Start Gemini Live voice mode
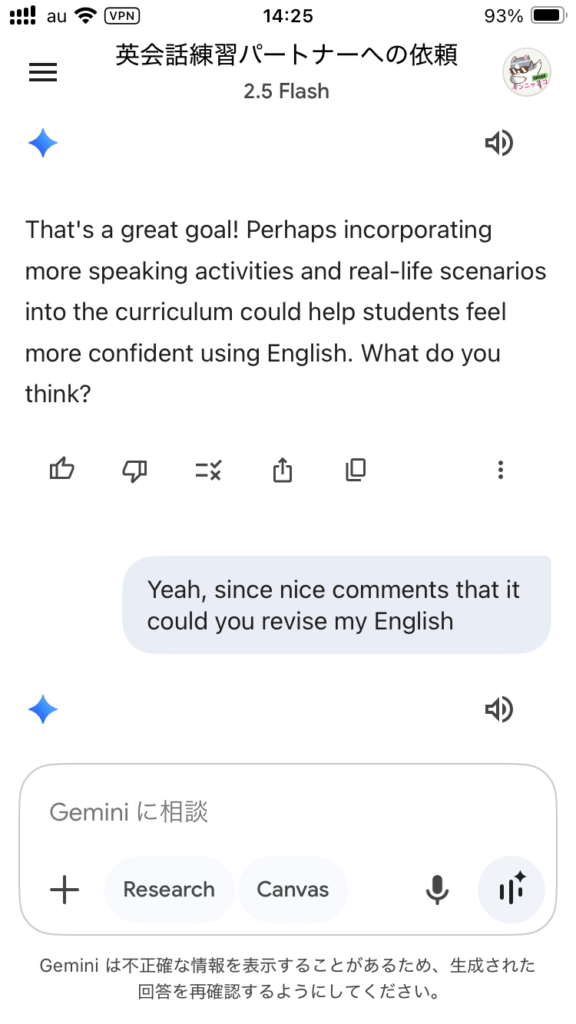Screen dimensions: 576x1024 tap(511, 889)
